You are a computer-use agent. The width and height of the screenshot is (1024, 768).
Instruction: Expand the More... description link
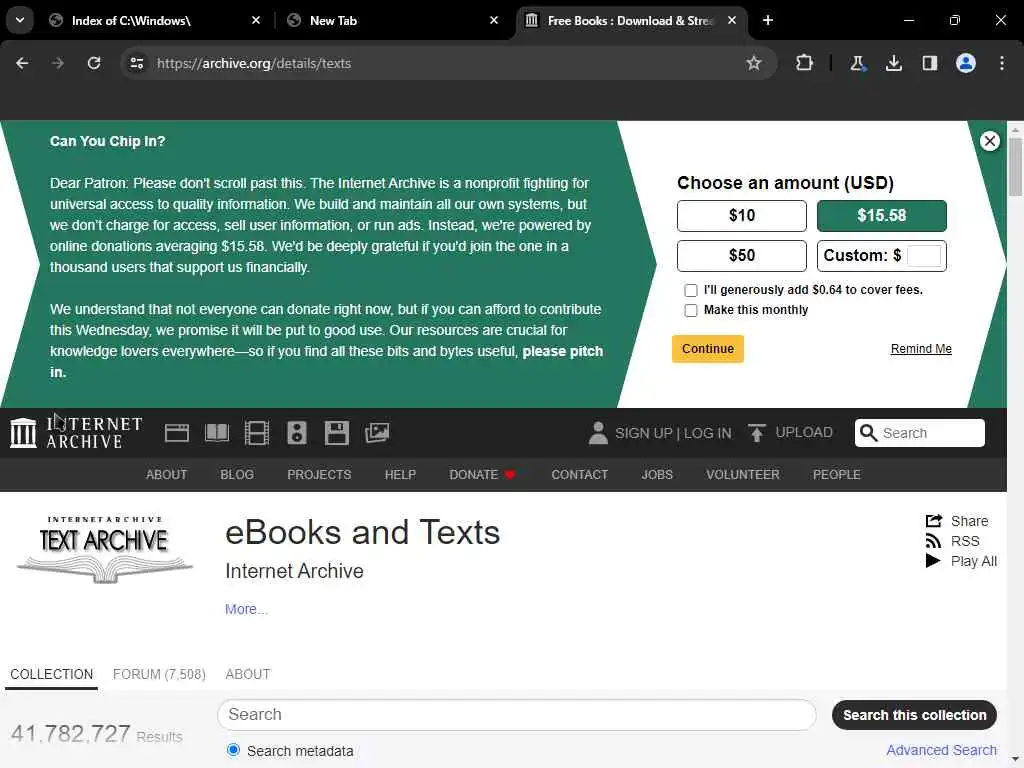pos(246,609)
